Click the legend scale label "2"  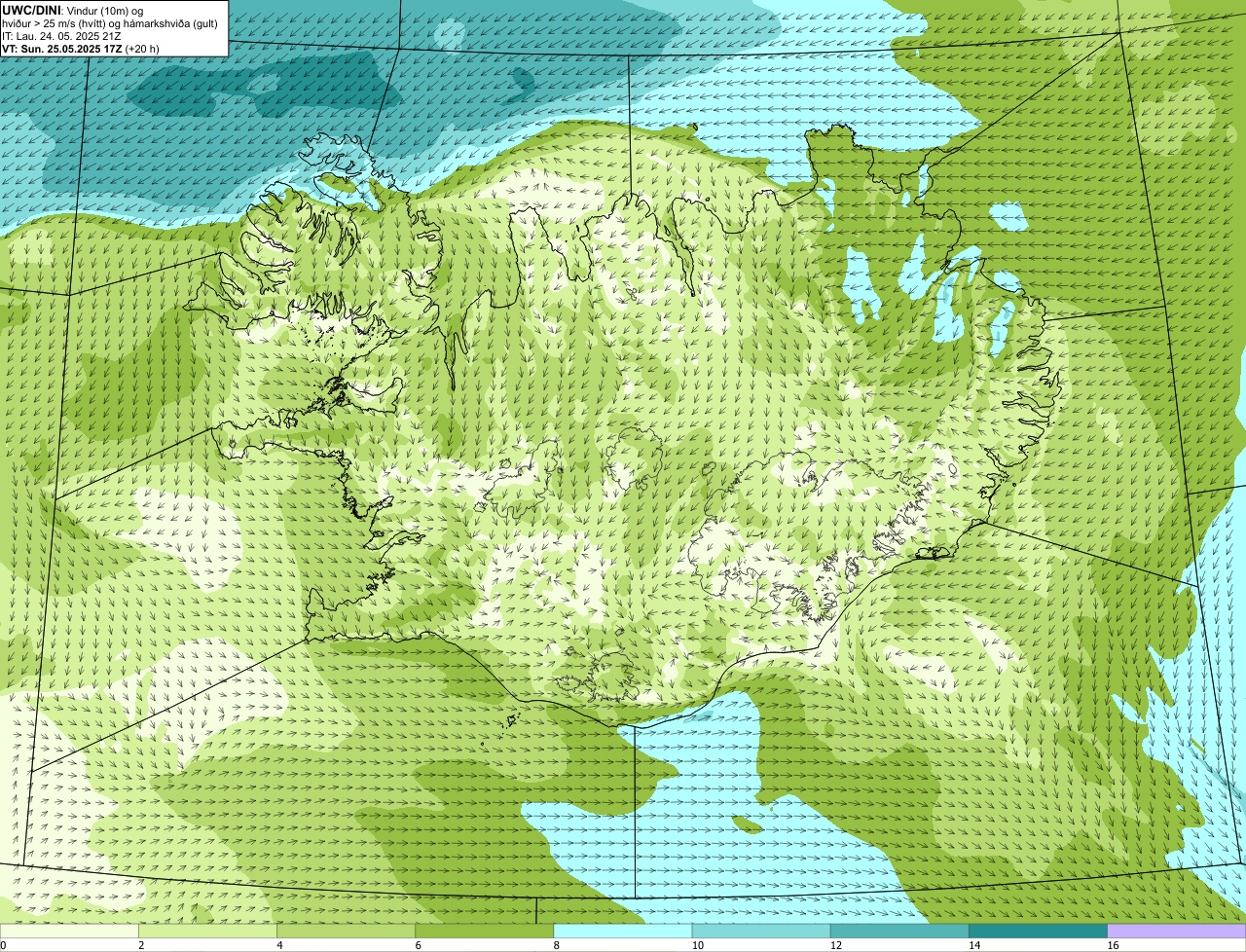(x=141, y=945)
